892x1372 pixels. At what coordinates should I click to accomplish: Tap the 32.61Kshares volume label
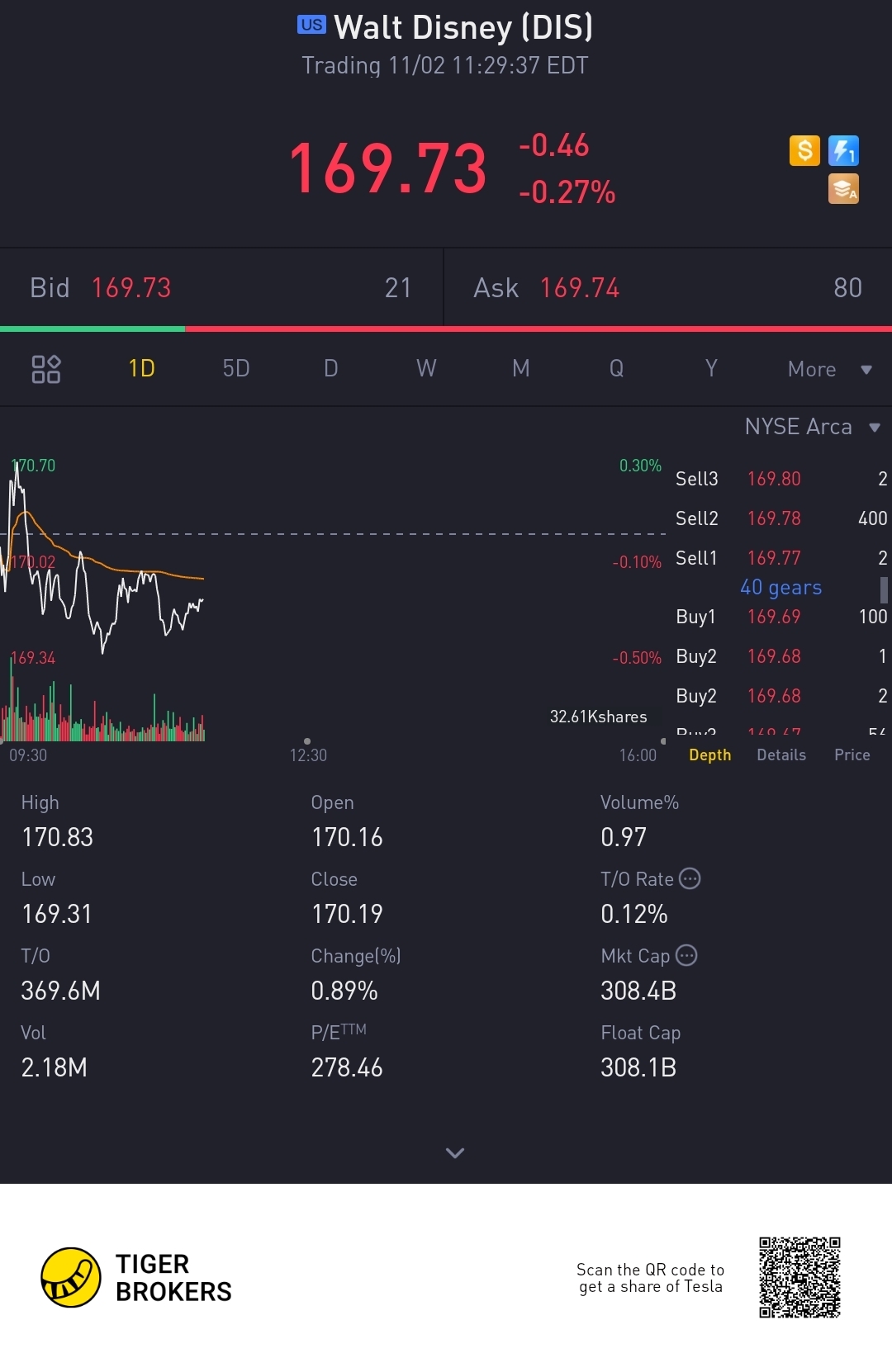pyautogui.click(x=599, y=717)
